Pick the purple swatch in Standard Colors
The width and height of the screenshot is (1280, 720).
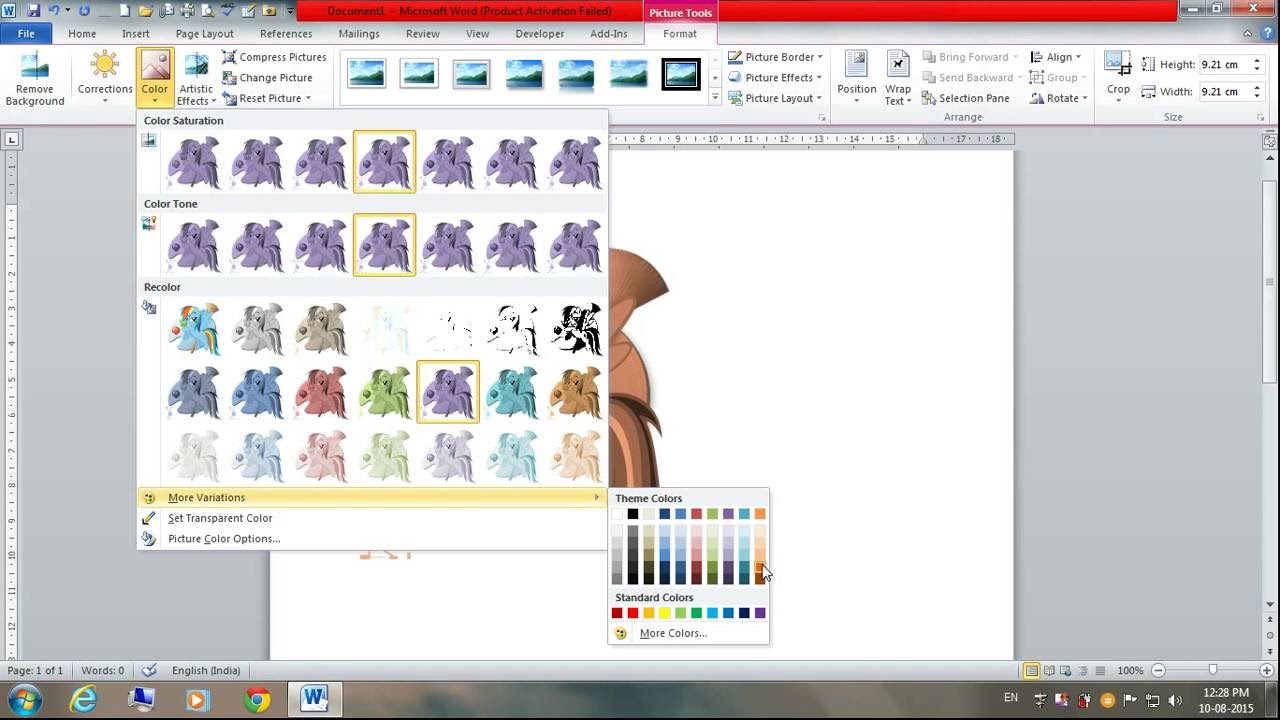760,613
